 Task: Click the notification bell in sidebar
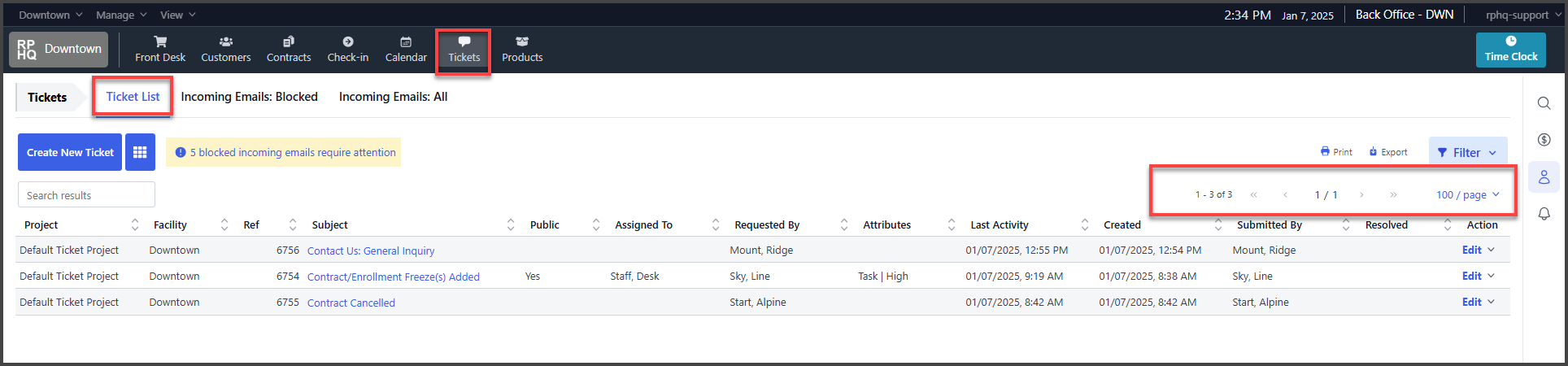[1544, 214]
